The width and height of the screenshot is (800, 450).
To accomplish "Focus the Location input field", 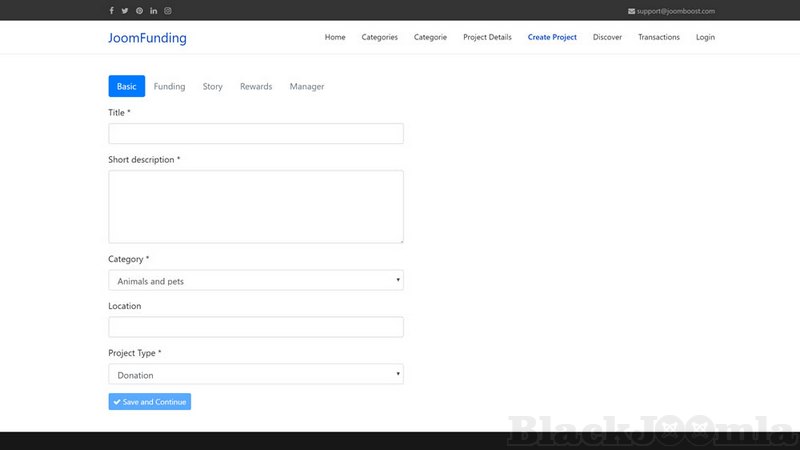I will point(255,327).
